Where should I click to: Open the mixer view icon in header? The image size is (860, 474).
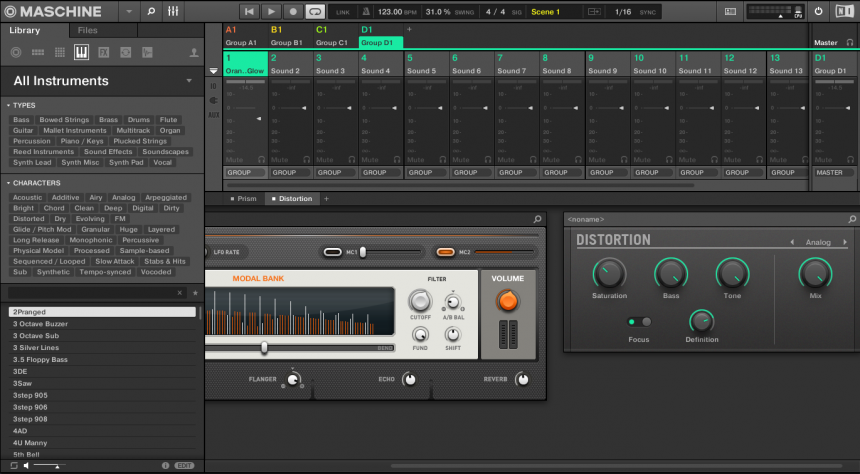coord(173,11)
